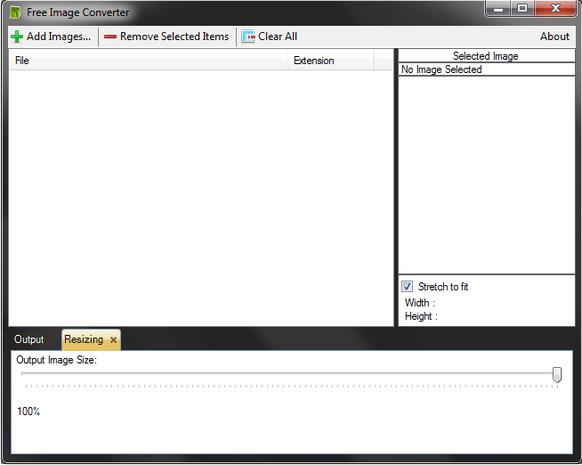The width and height of the screenshot is (582, 465).
Task: Click the empty file list area
Action: (x=200, y=198)
